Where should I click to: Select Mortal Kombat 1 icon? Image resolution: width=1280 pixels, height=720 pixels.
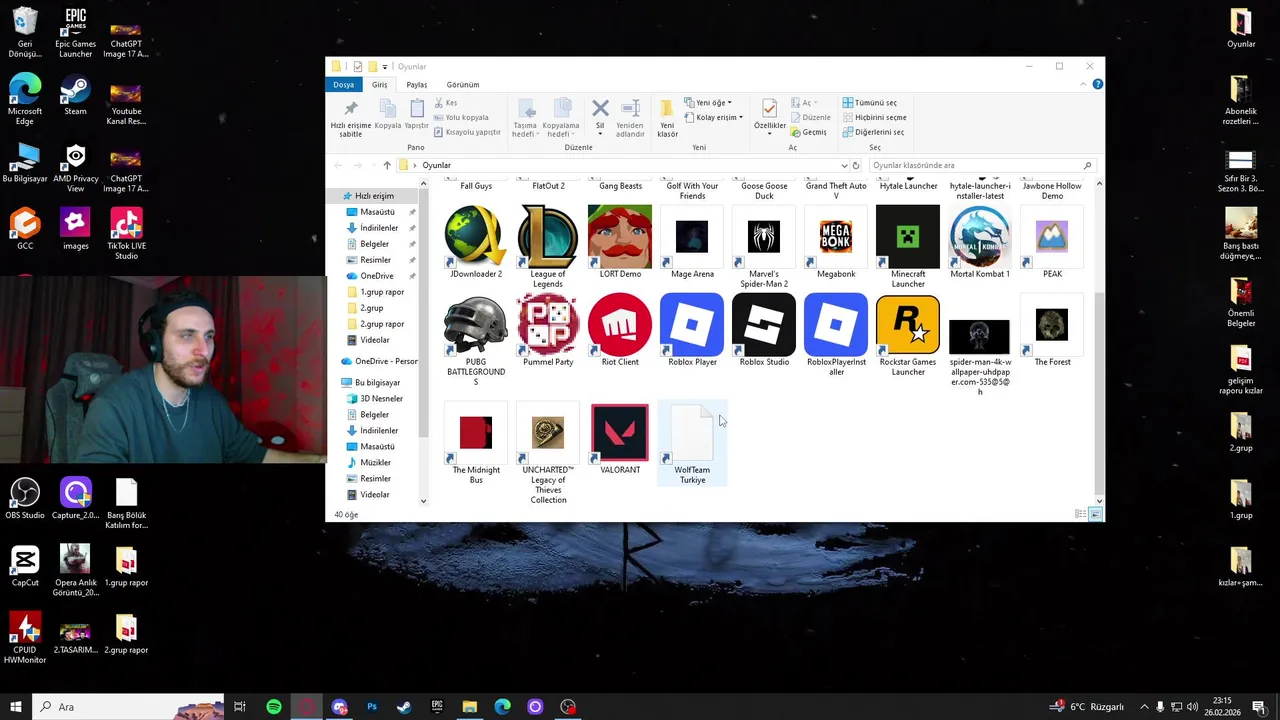pos(980,243)
